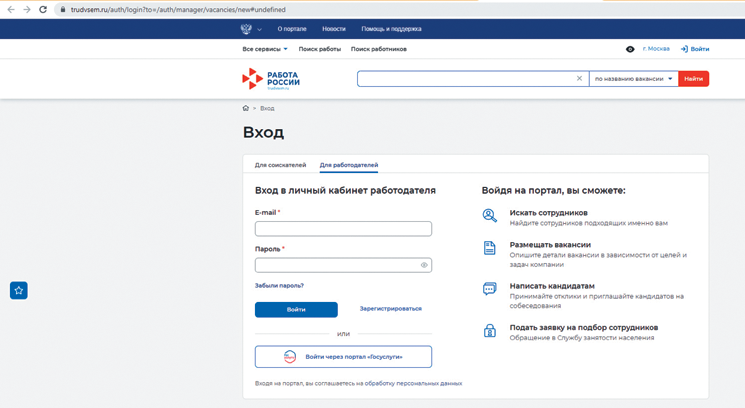745x408 pixels.
Task: Expand the Все сервисы dropdown
Action: pos(264,49)
